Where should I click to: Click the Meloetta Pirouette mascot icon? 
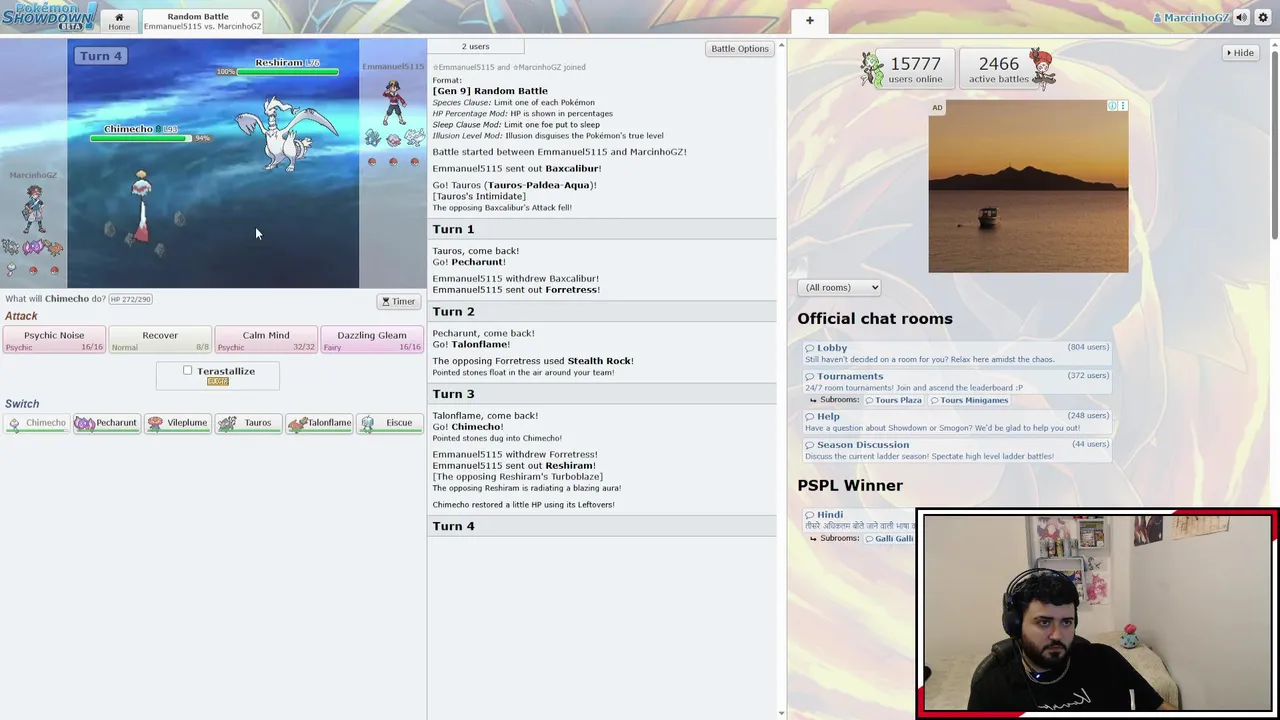pos(1042,69)
